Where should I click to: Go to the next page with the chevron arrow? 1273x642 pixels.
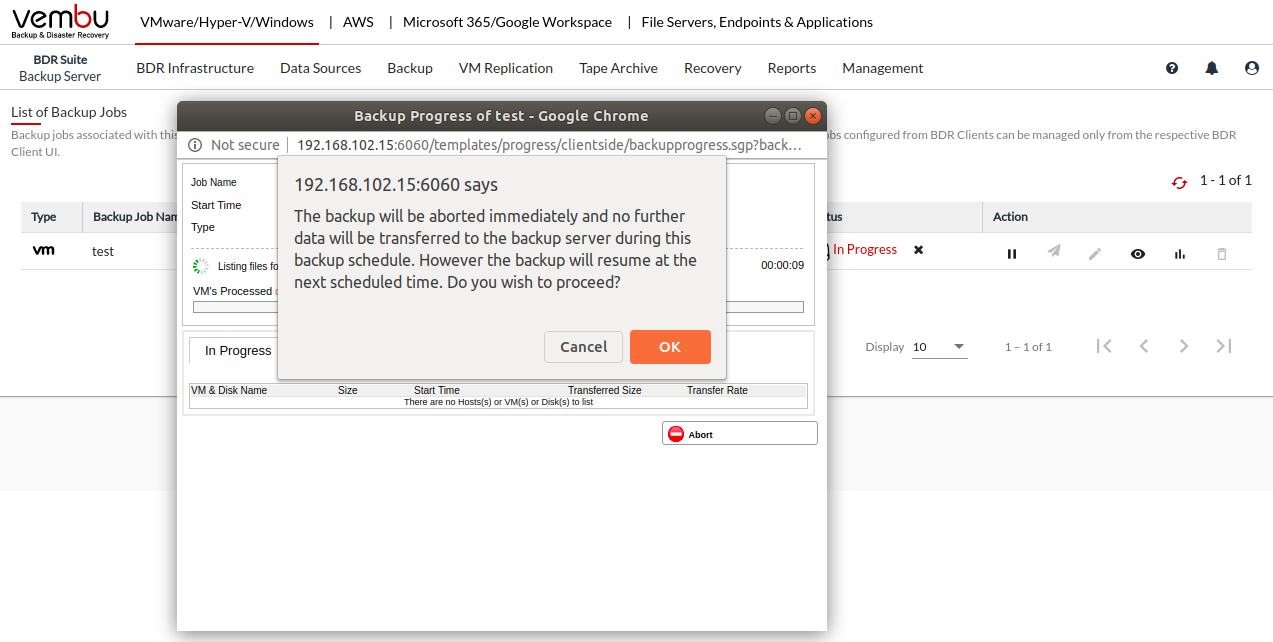(1184, 346)
